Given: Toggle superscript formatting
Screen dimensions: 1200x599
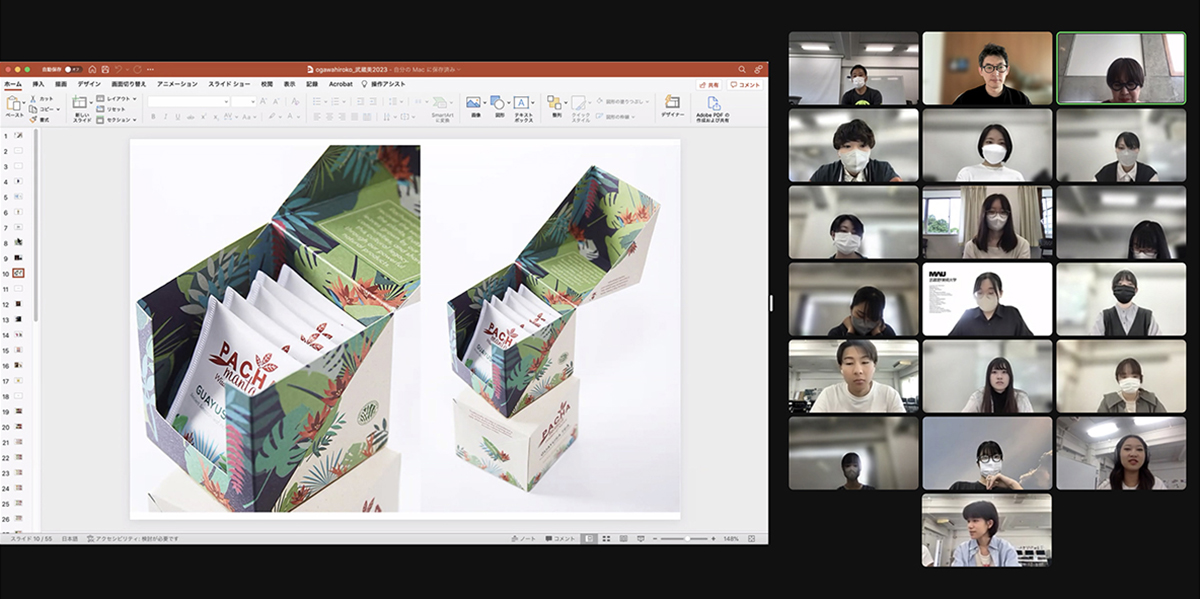Looking at the screenshot, I should [204, 116].
